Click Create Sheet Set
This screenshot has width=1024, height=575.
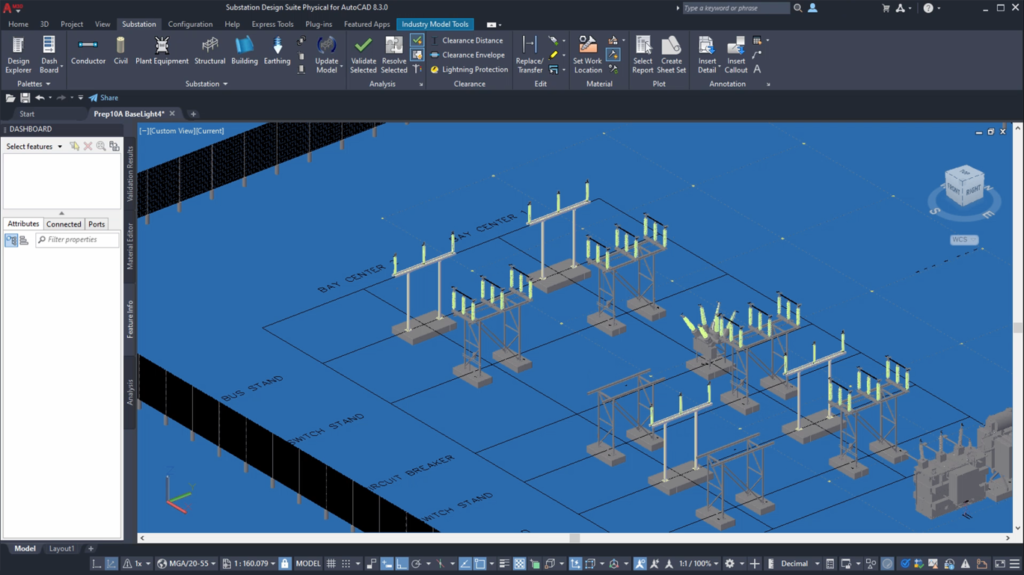coord(671,54)
